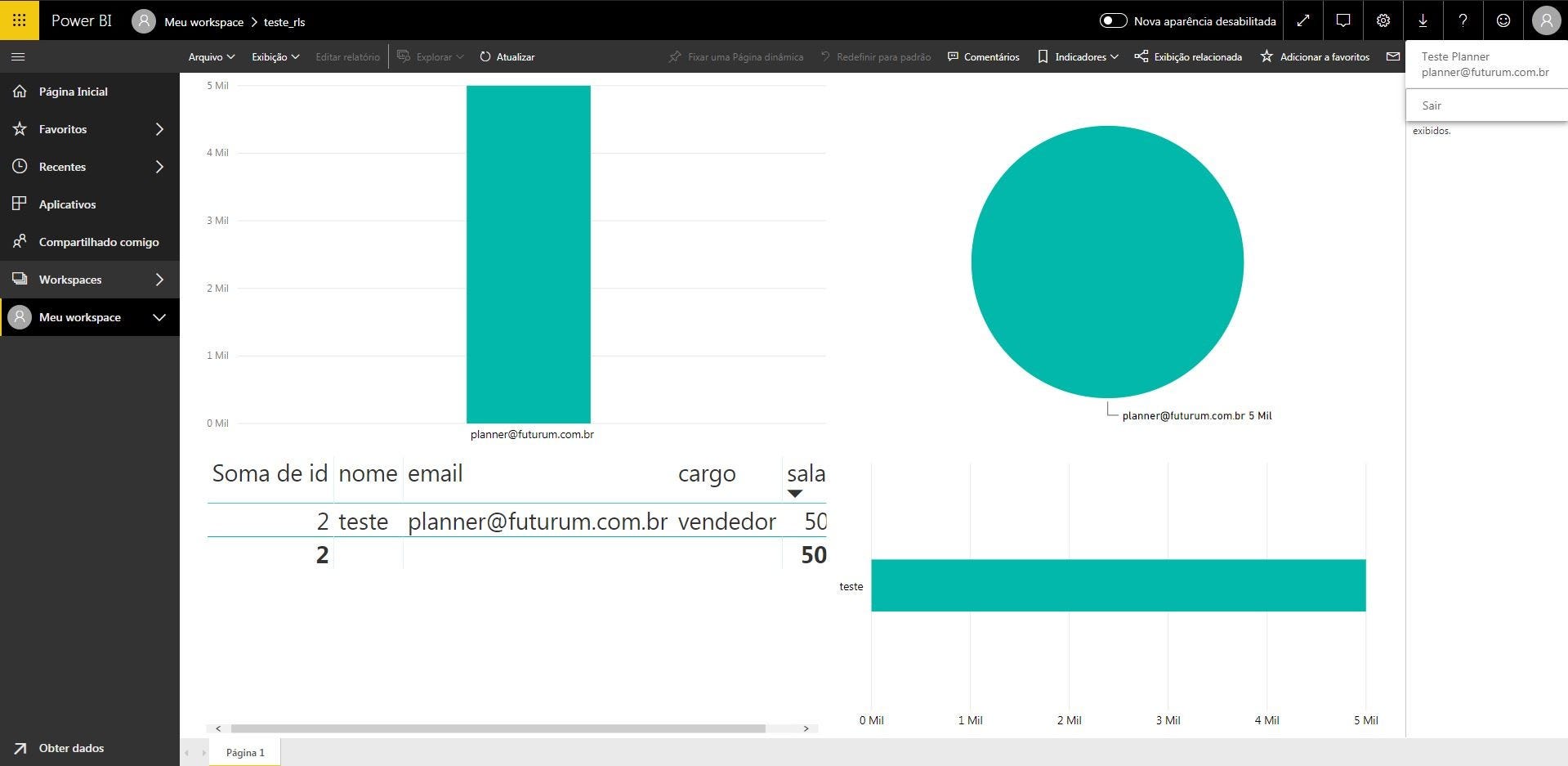Screen dimensions: 1568x766
Task: Click the account profile icon top right
Action: point(1546,20)
